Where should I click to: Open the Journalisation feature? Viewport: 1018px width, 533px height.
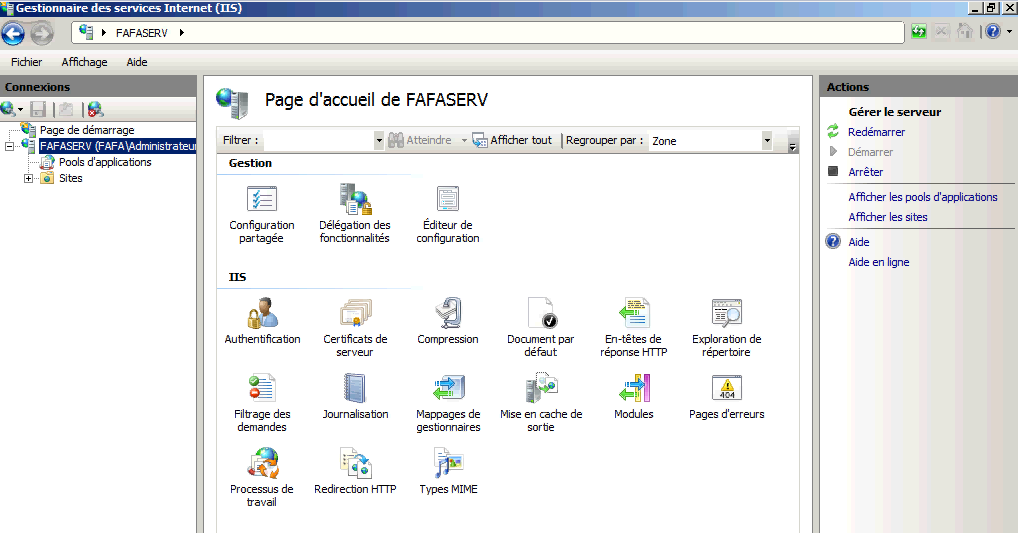pyautogui.click(x=355, y=397)
